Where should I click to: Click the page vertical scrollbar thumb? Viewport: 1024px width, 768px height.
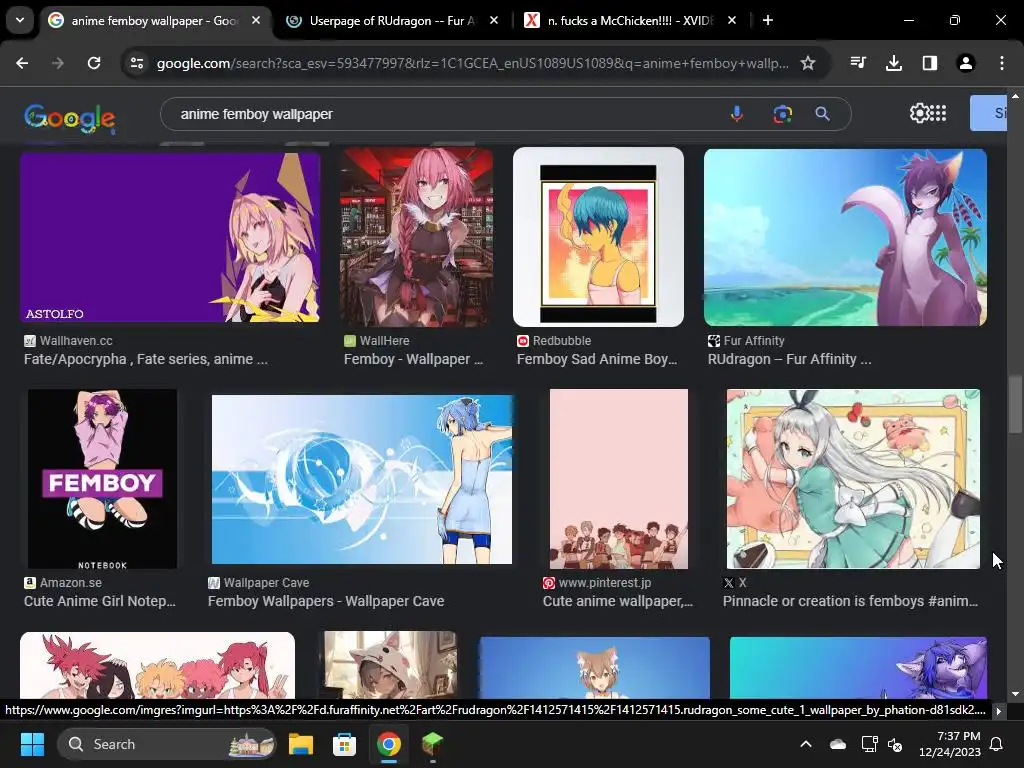[1015, 404]
